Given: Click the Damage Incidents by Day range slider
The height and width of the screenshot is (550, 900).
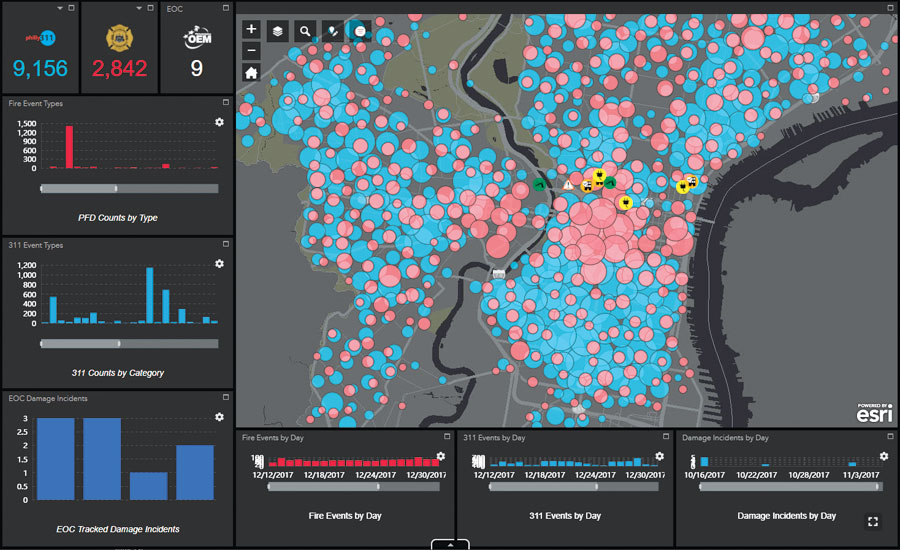Looking at the screenshot, I should (791, 486).
